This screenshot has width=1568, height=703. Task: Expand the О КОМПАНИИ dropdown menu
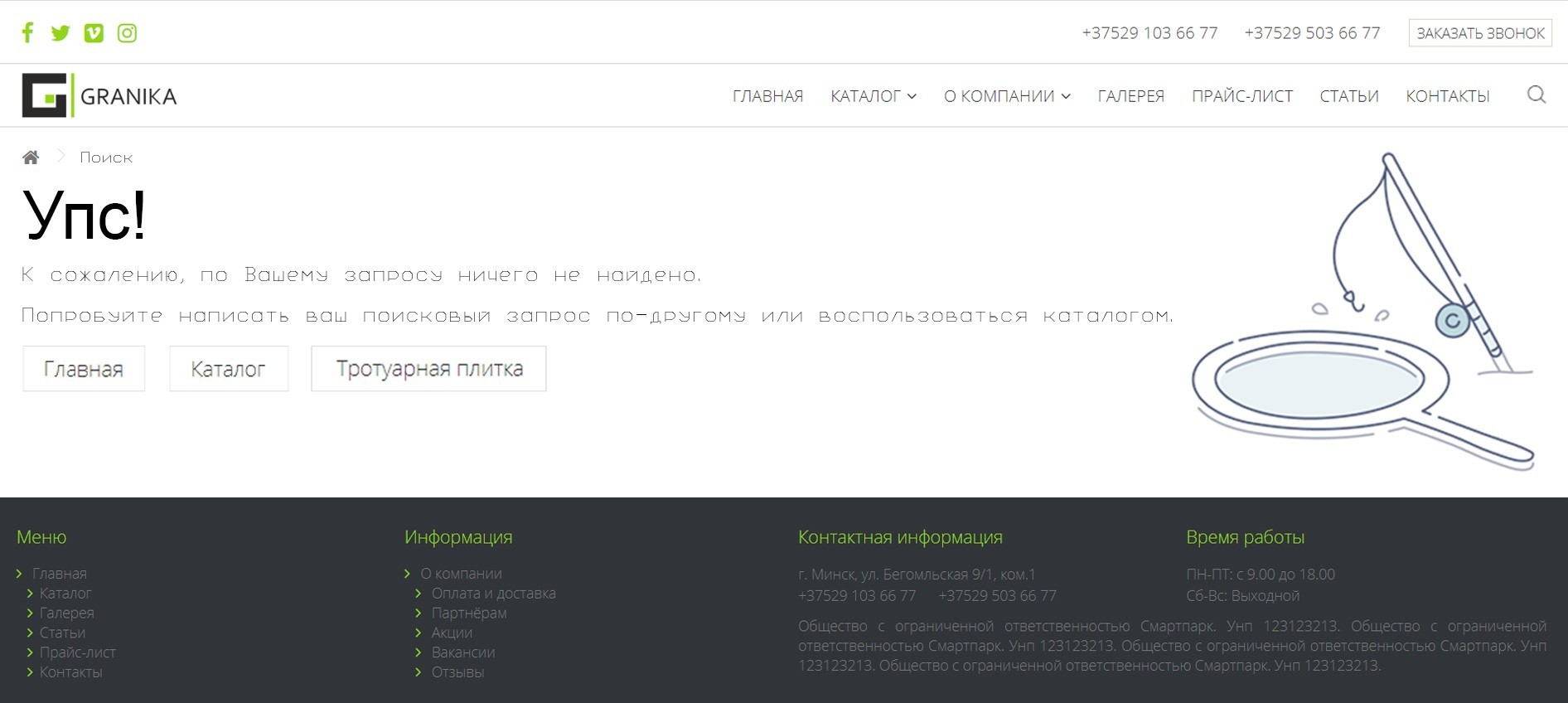(x=1006, y=96)
